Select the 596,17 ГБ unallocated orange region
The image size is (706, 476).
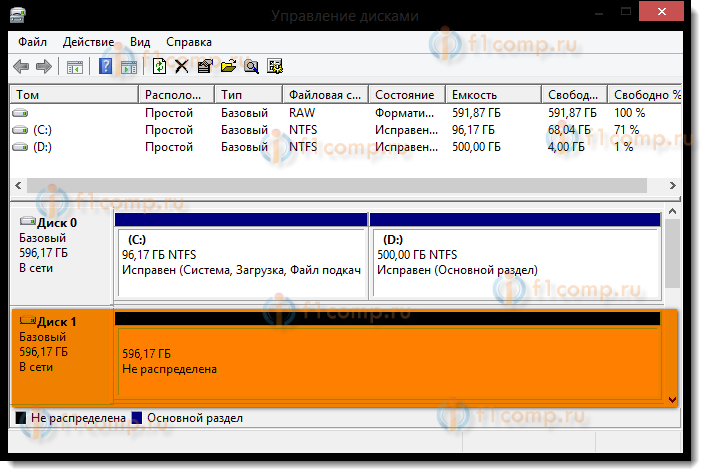pos(390,362)
